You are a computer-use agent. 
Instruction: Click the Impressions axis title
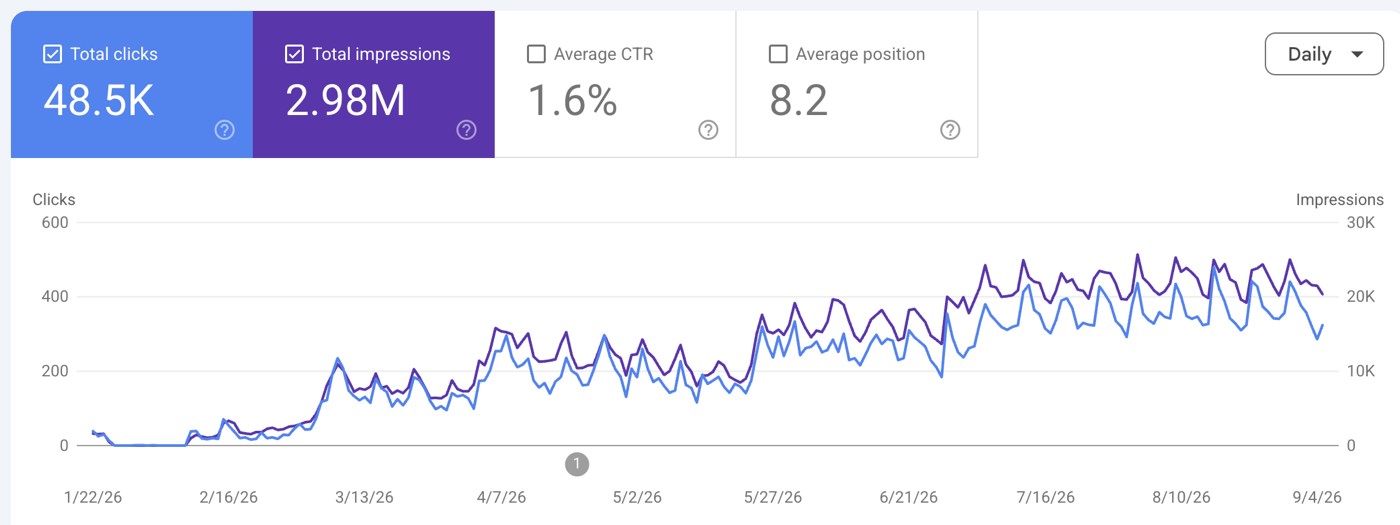click(1340, 200)
